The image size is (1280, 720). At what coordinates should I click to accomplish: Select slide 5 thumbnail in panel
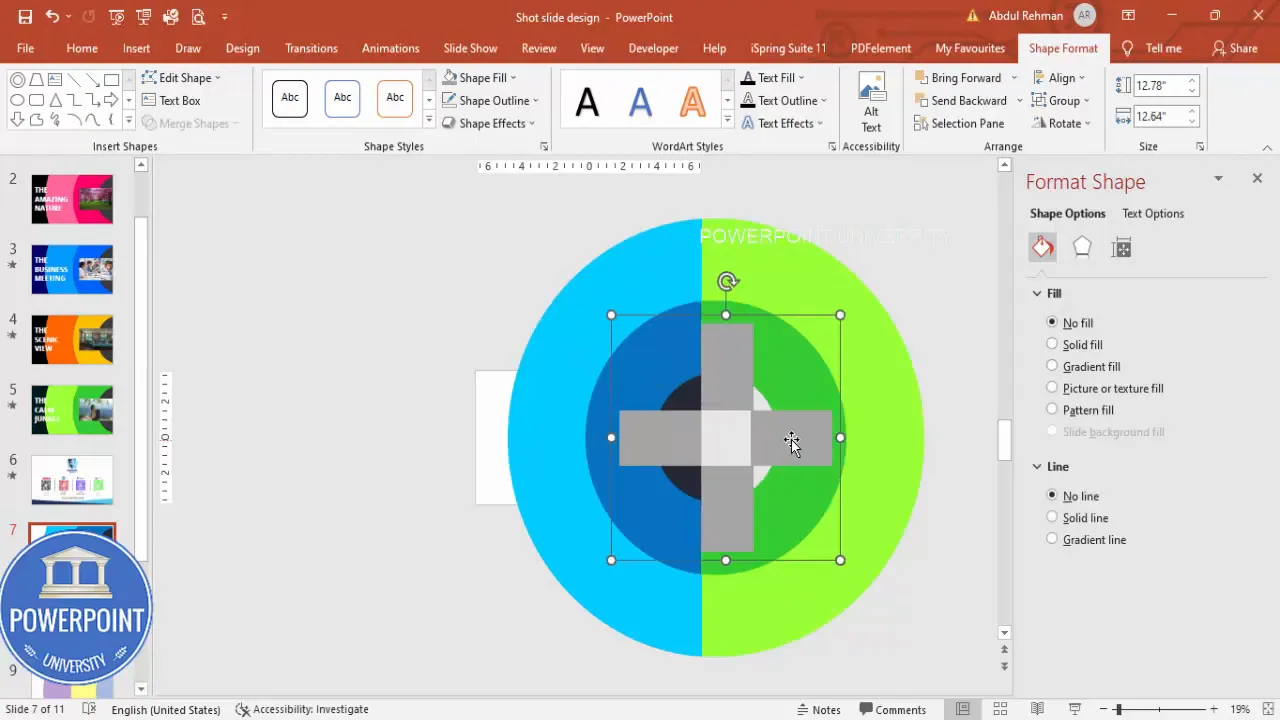click(x=72, y=410)
